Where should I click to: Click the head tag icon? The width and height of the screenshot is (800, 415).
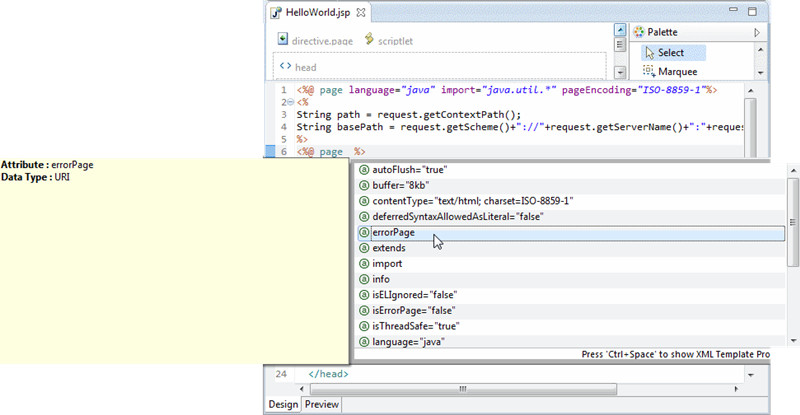tap(285, 67)
